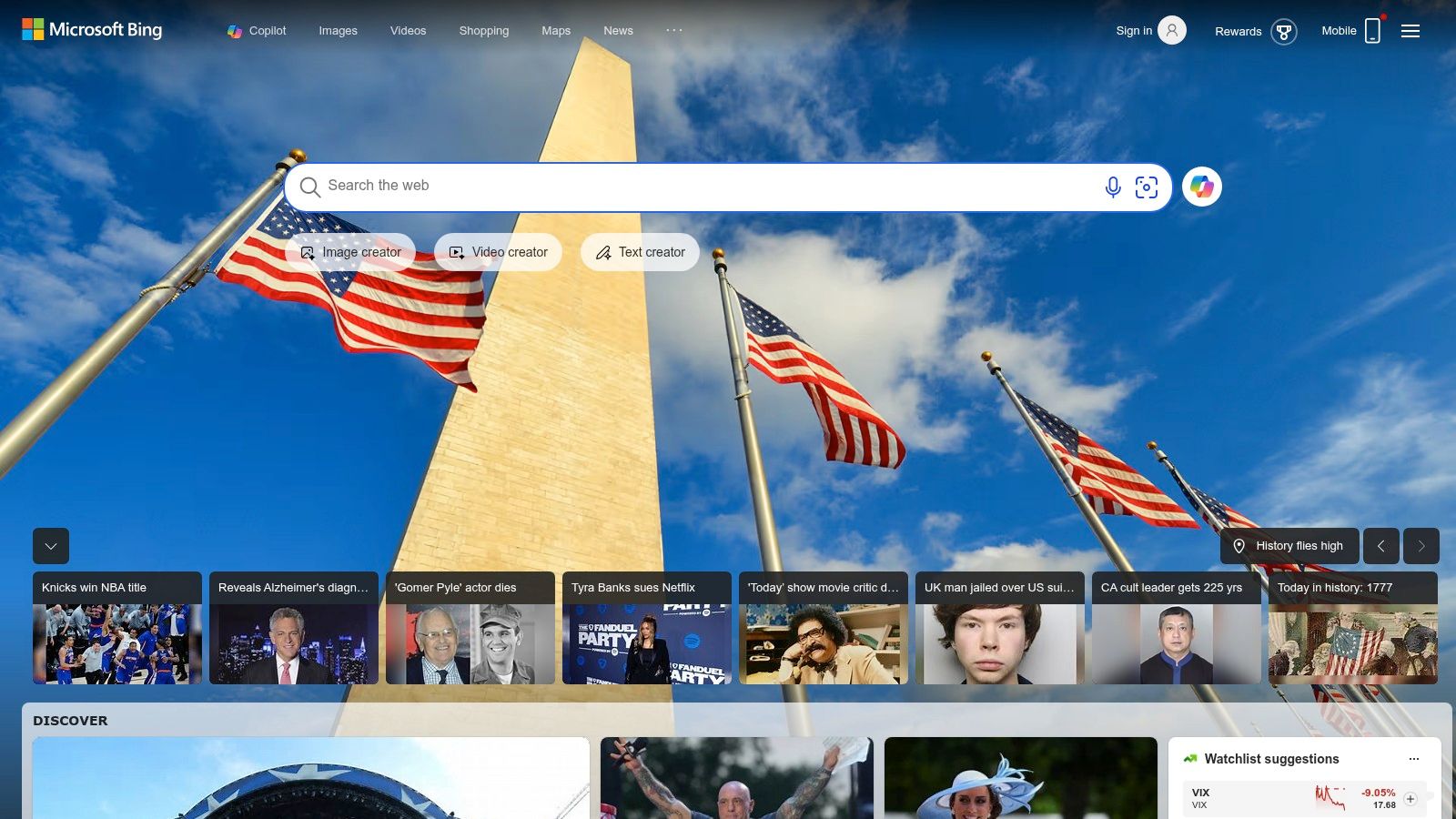
Task: Click the Sign in avatar icon
Action: click(x=1172, y=30)
